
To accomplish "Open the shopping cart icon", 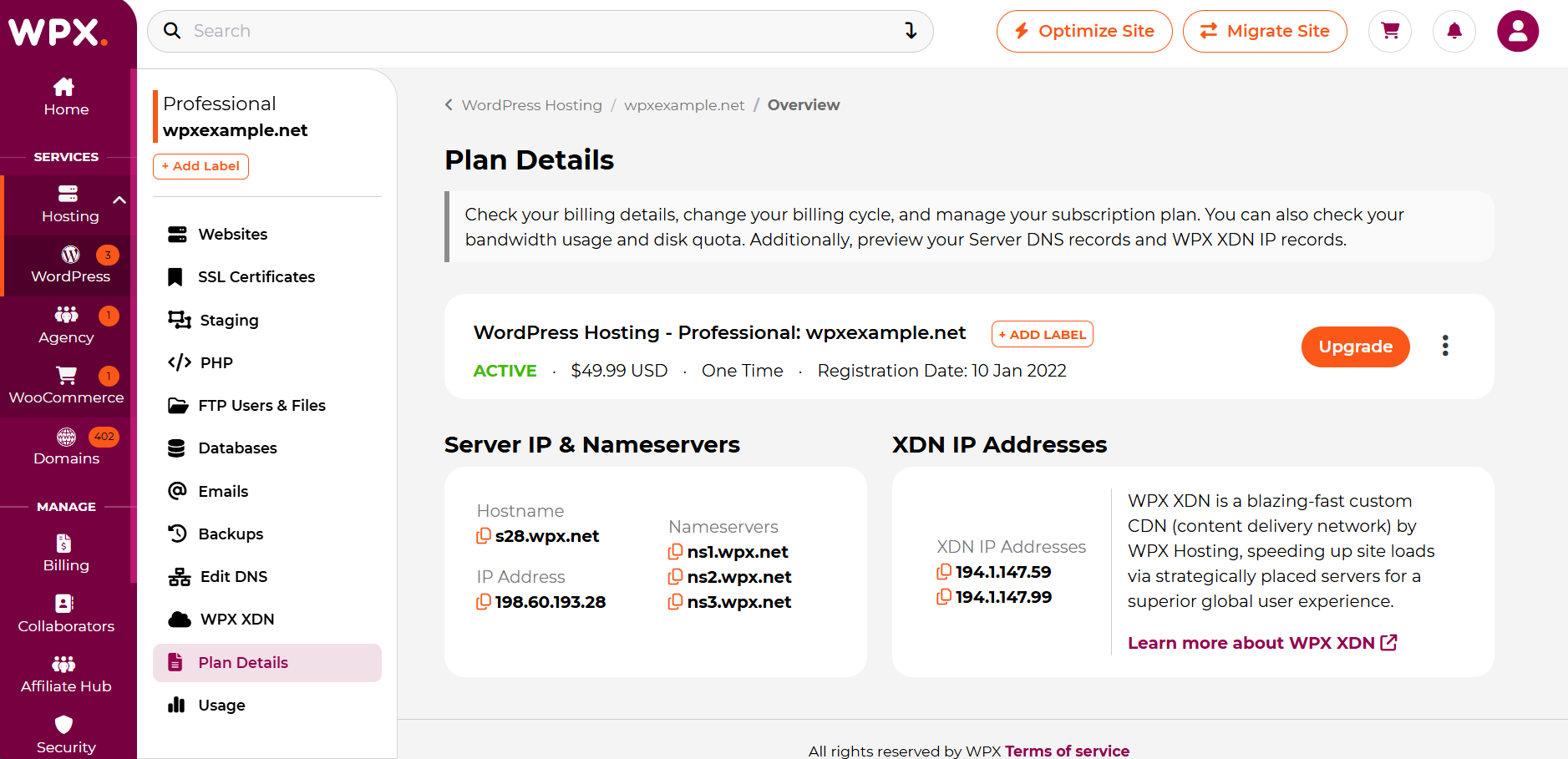I will point(1390,32).
